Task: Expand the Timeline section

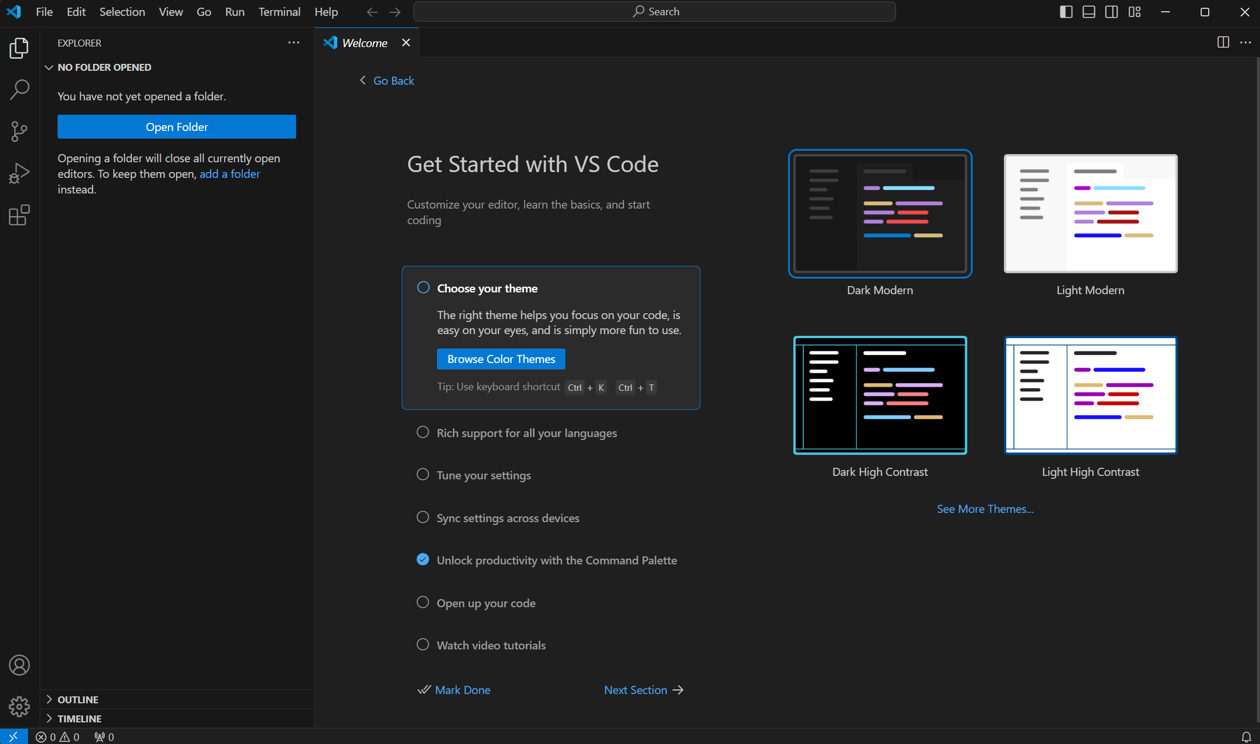Action: pos(79,719)
